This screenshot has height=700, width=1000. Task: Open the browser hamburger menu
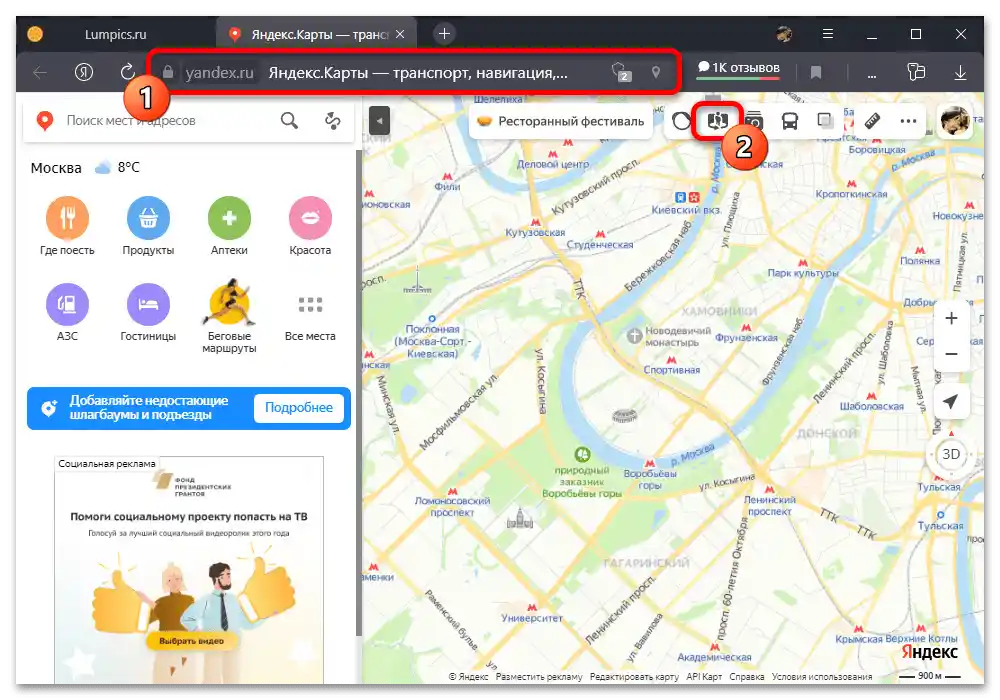[828, 34]
